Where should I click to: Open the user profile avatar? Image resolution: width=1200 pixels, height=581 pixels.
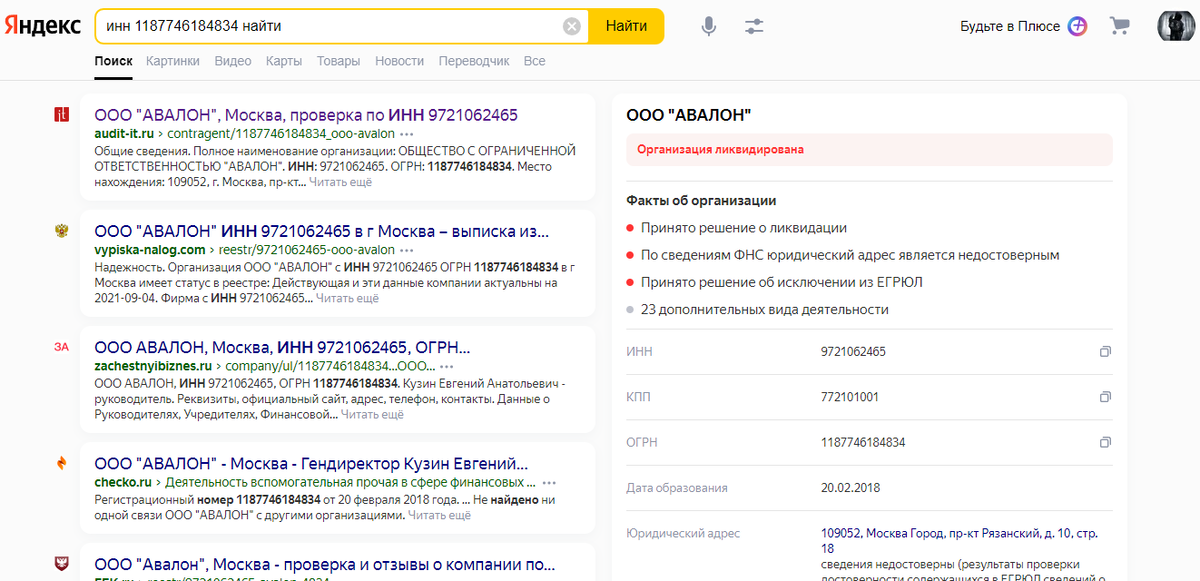pyautogui.click(x=1174, y=26)
